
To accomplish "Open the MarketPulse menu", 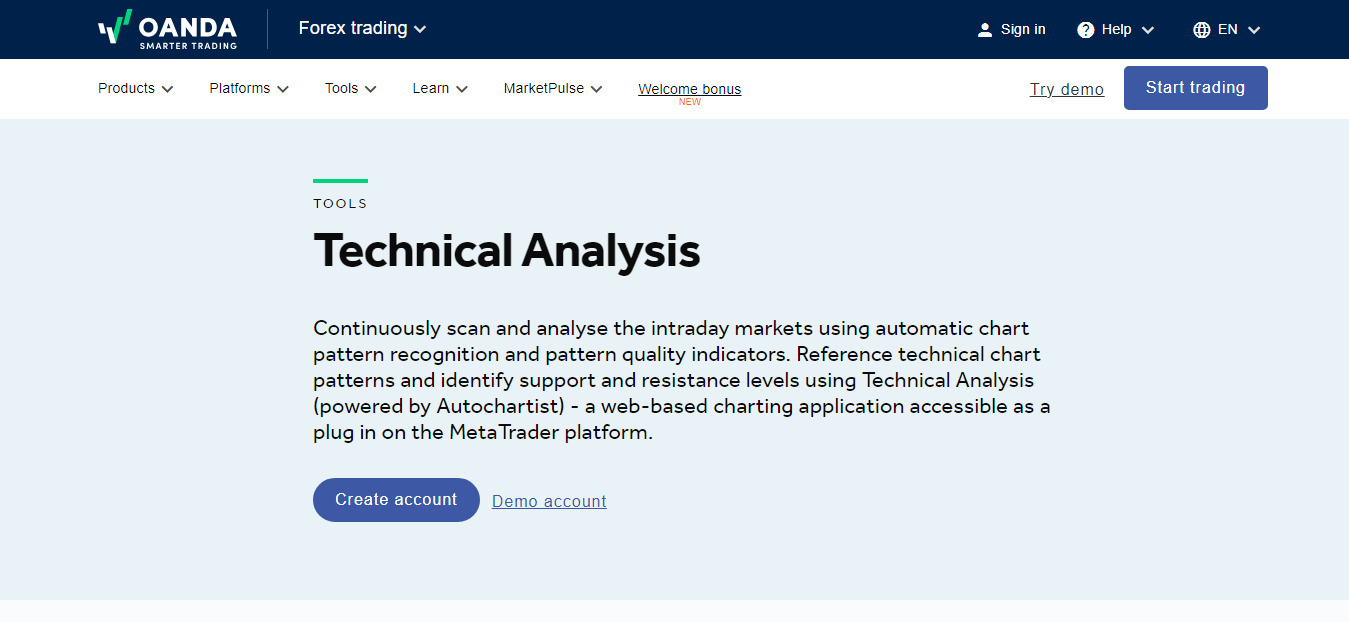I will [553, 88].
